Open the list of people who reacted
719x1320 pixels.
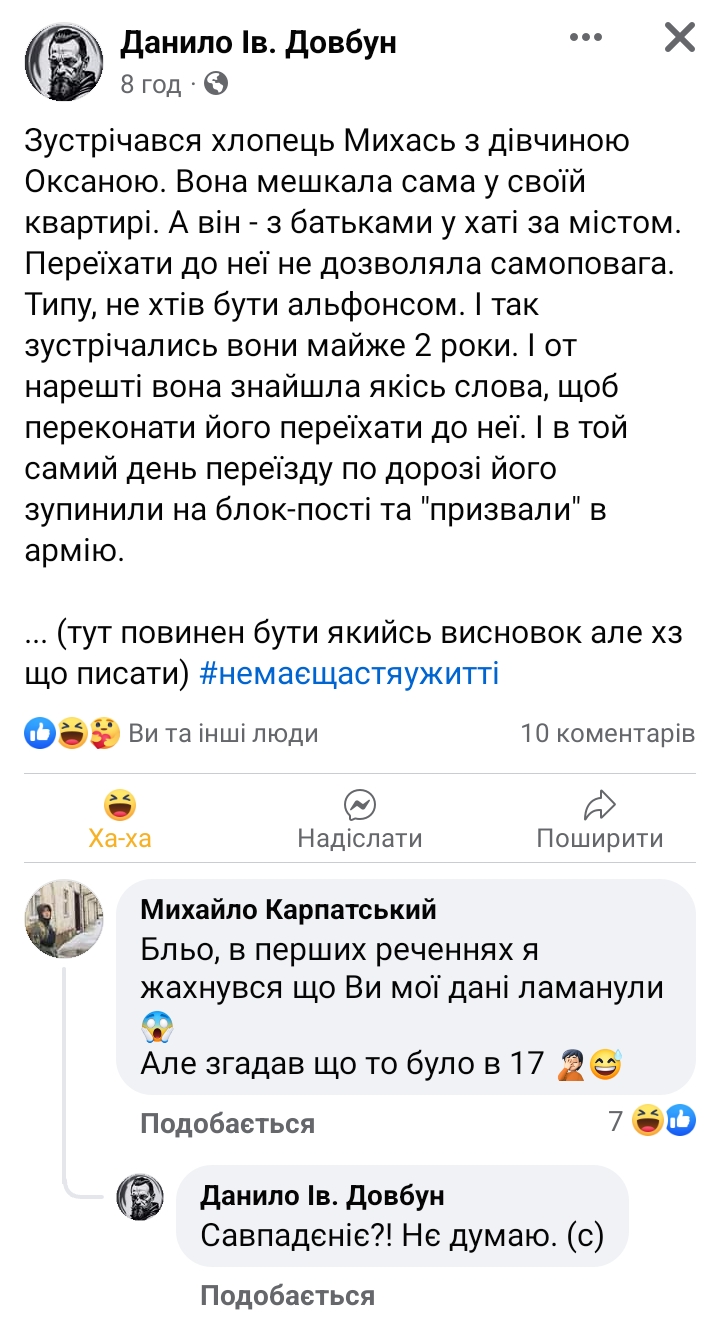[223, 734]
